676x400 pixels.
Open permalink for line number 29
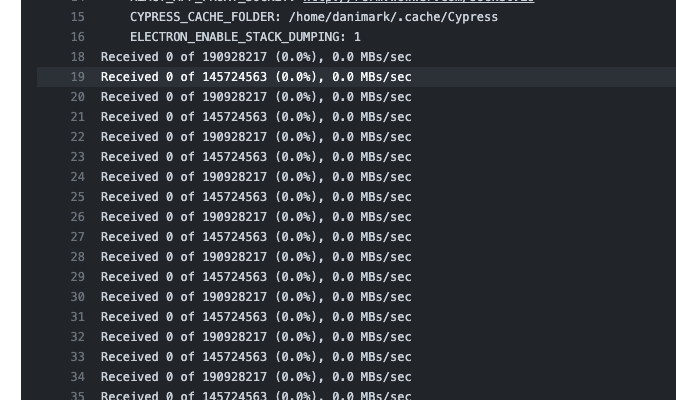click(x=78, y=277)
